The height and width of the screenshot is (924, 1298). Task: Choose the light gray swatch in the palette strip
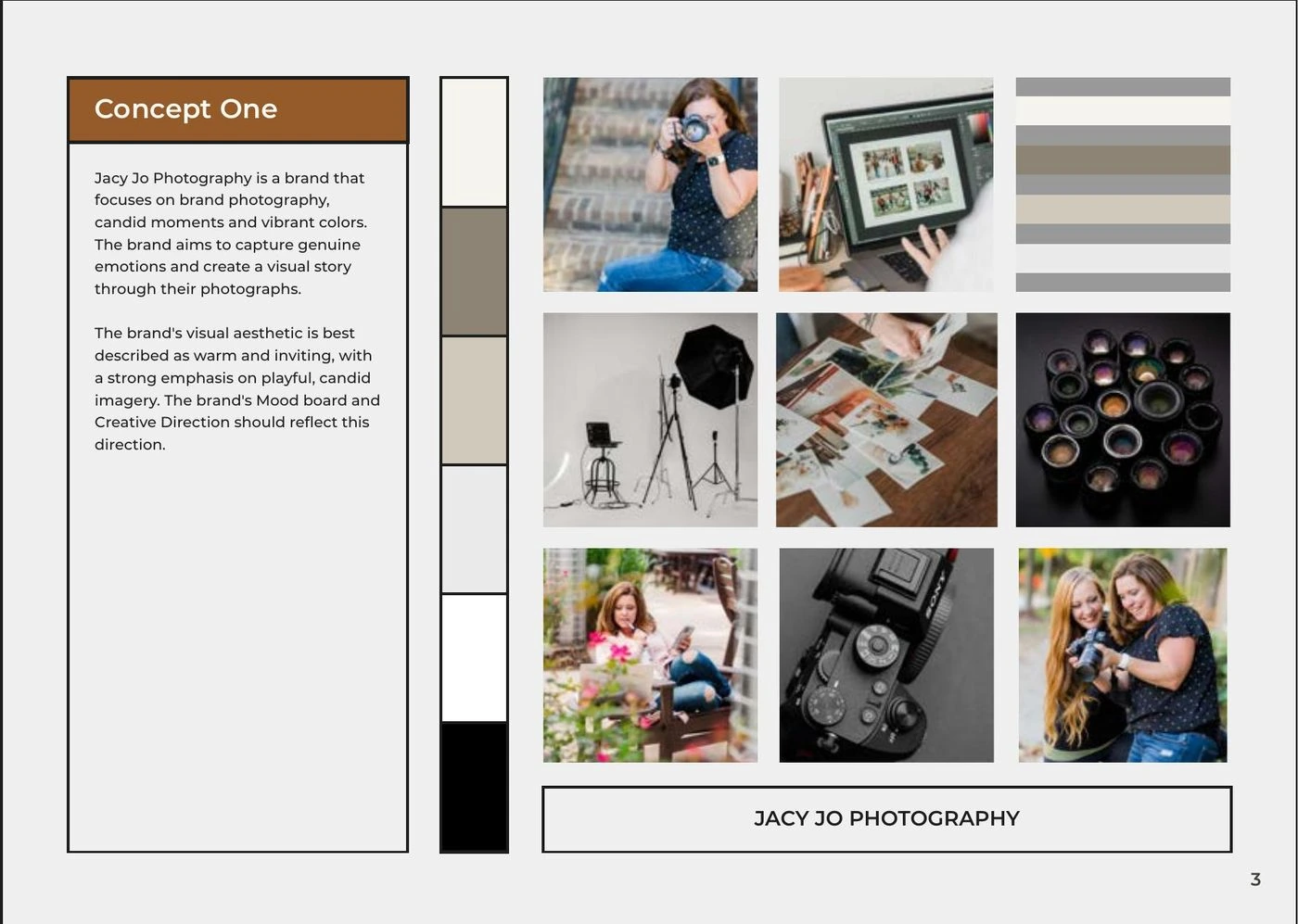474,529
